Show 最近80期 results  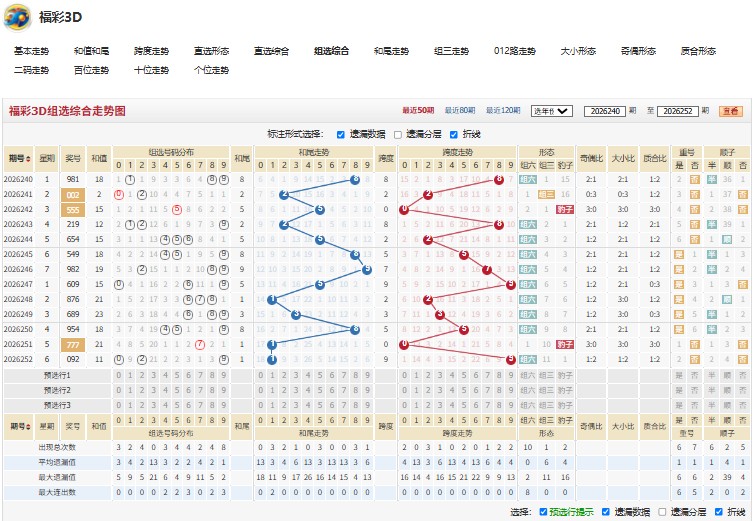point(460,111)
